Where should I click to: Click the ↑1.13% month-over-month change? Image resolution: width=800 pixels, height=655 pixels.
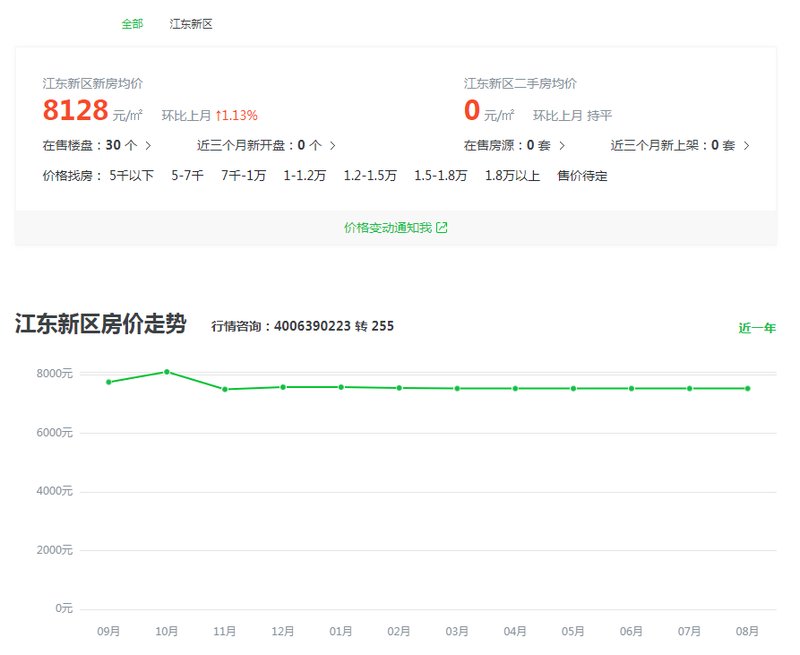pos(236,115)
